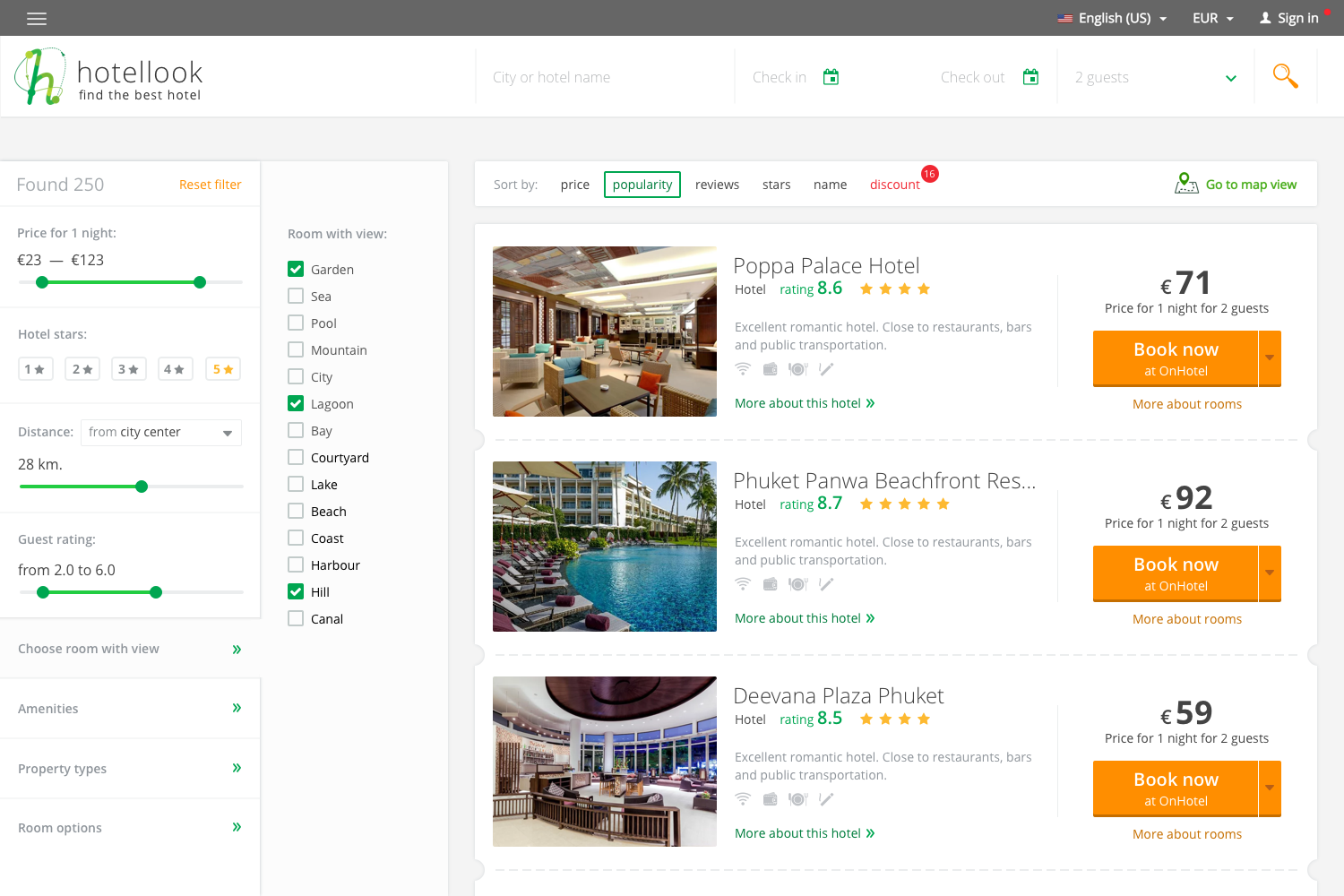Uncheck the Garden view checkbox
1344x896 pixels.
tap(296, 269)
